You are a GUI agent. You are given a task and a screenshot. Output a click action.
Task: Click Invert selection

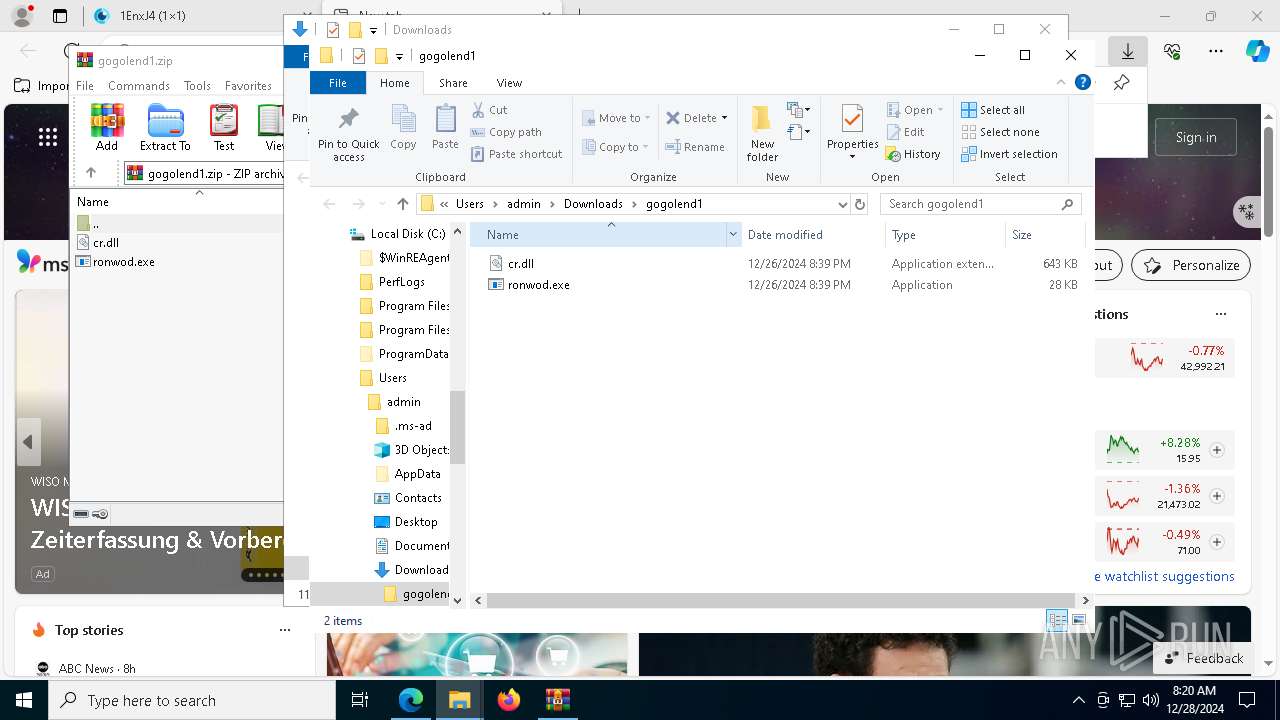1009,154
